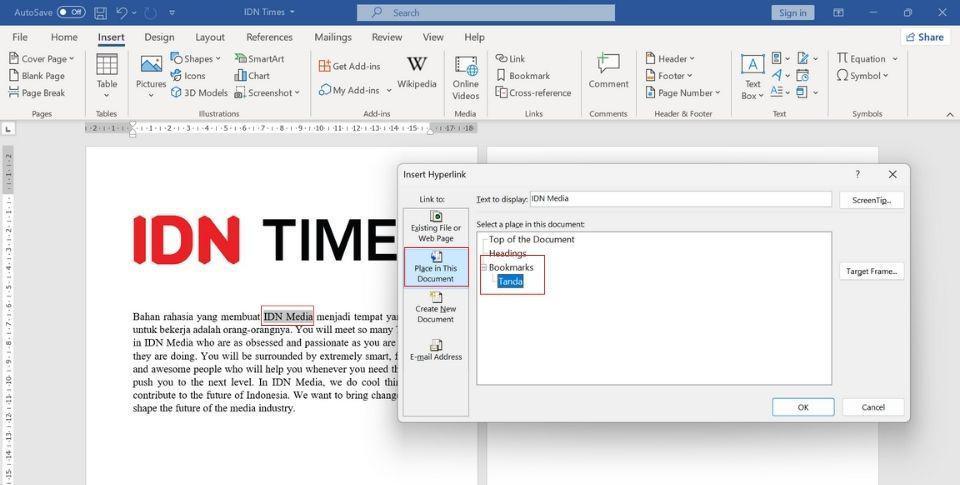Insert a Blank Page
The height and width of the screenshot is (485, 960).
click(x=37, y=76)
